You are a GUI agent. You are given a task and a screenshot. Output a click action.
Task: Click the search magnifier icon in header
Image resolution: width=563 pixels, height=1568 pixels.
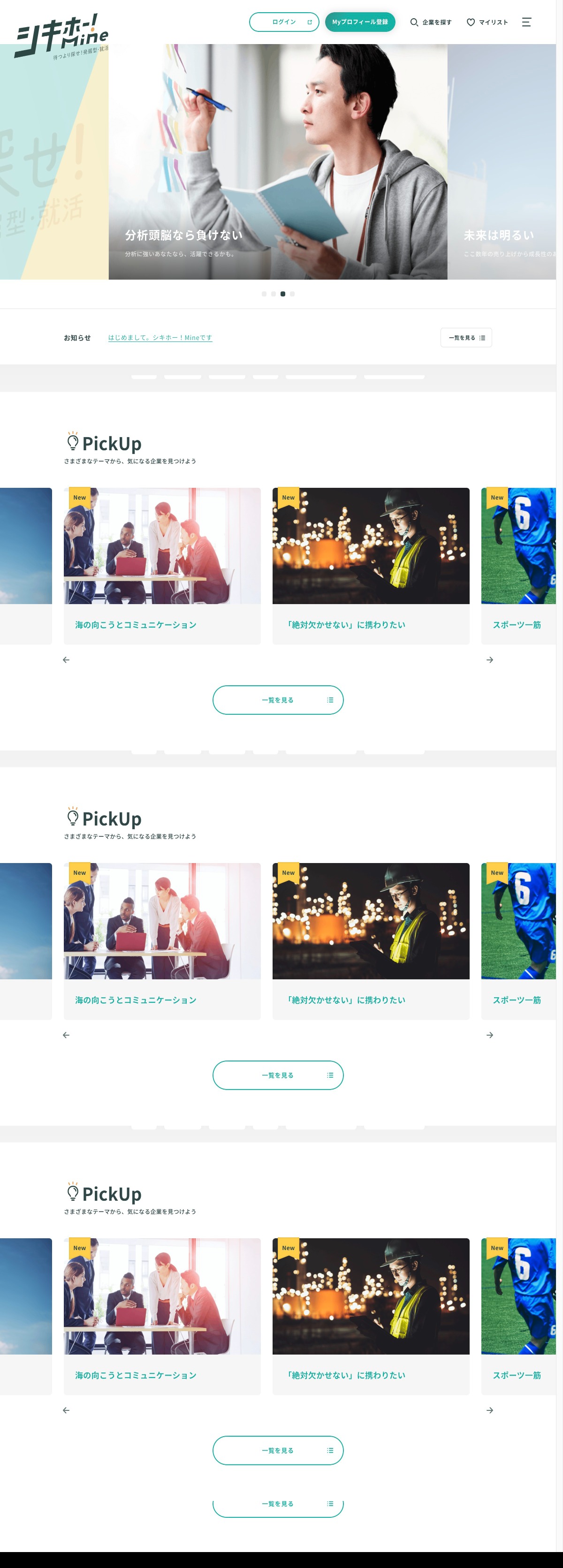click(x=414, y=22)
